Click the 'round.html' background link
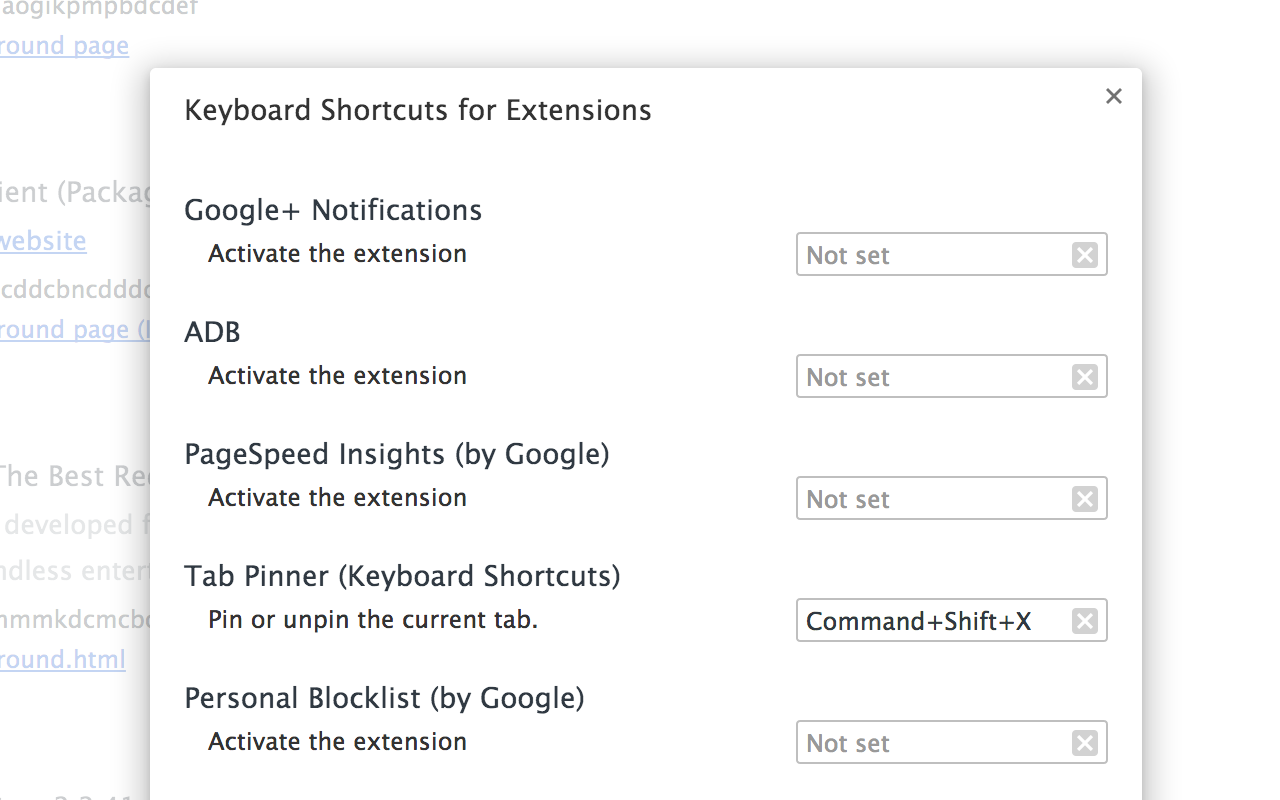 [x=62, y=659]
